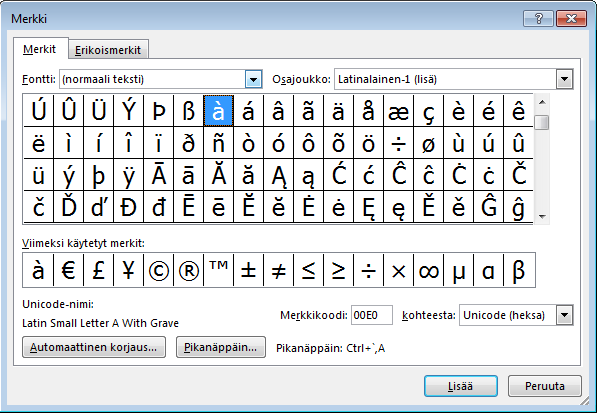Choose the Đ character in last row
The image size is (597, 413).
point(128,207)
